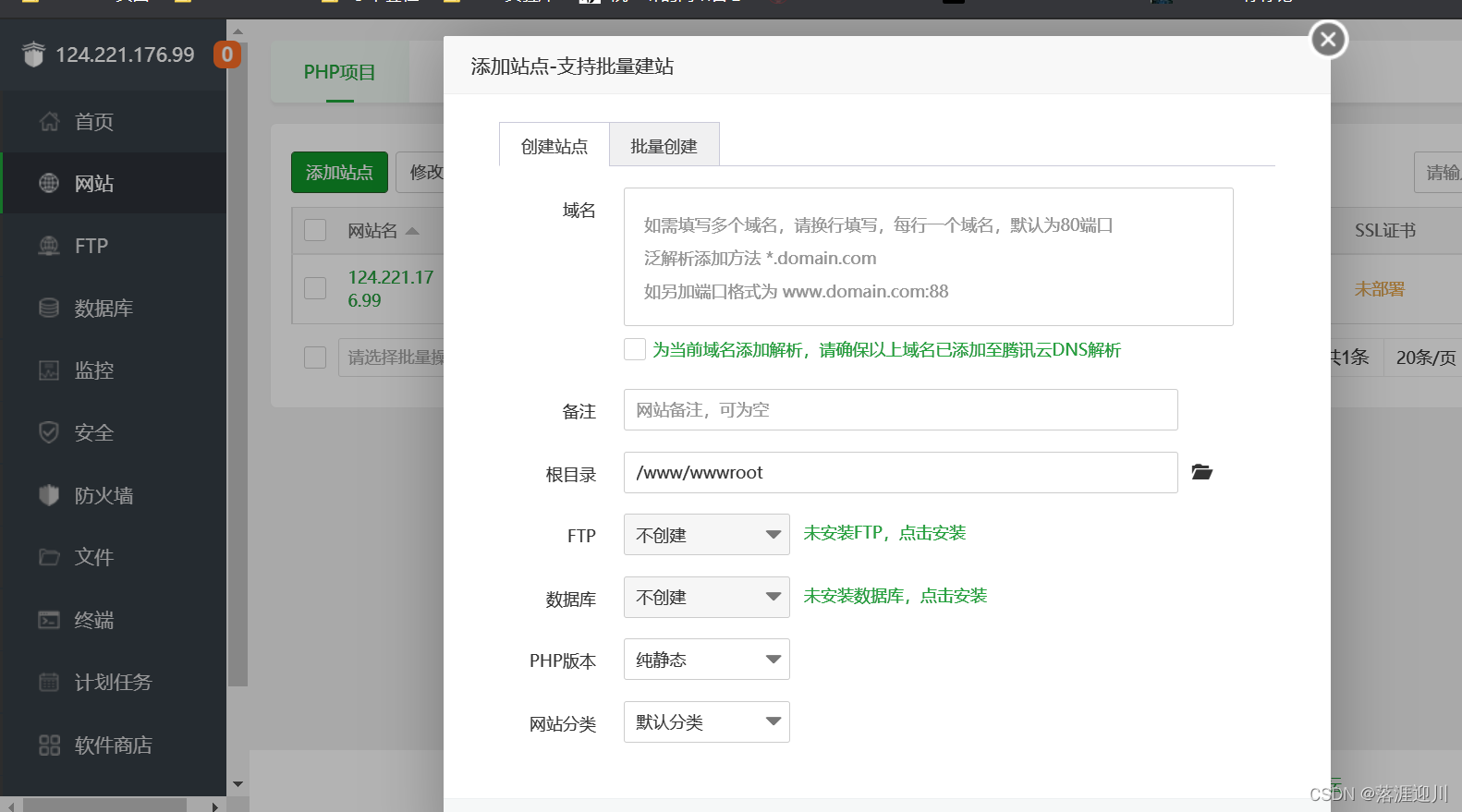Viewport: 1462px width, 812px height.
Task: Open the 请选择批量操作 dropdown
Action: 391,358
